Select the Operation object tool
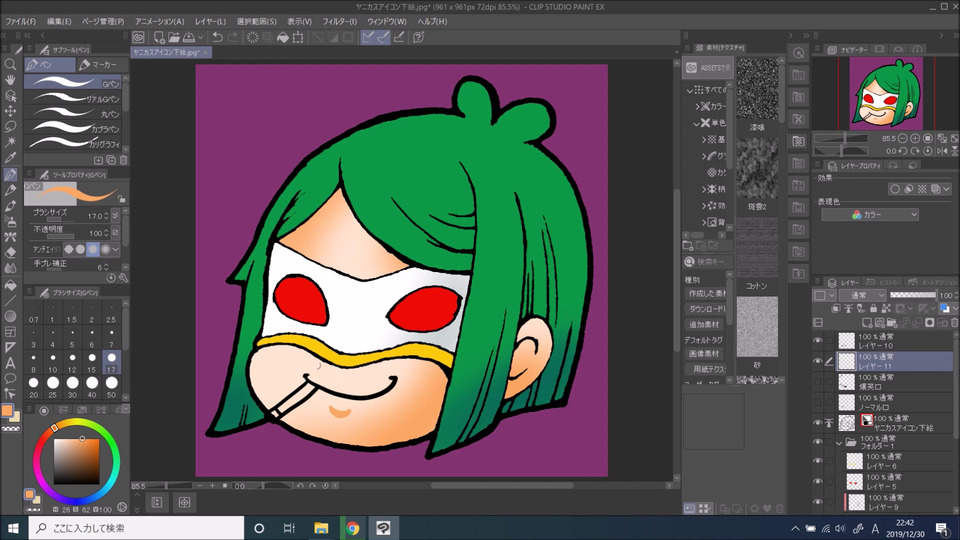The width and height of the screenshot is (960, 540). [10, 96]
